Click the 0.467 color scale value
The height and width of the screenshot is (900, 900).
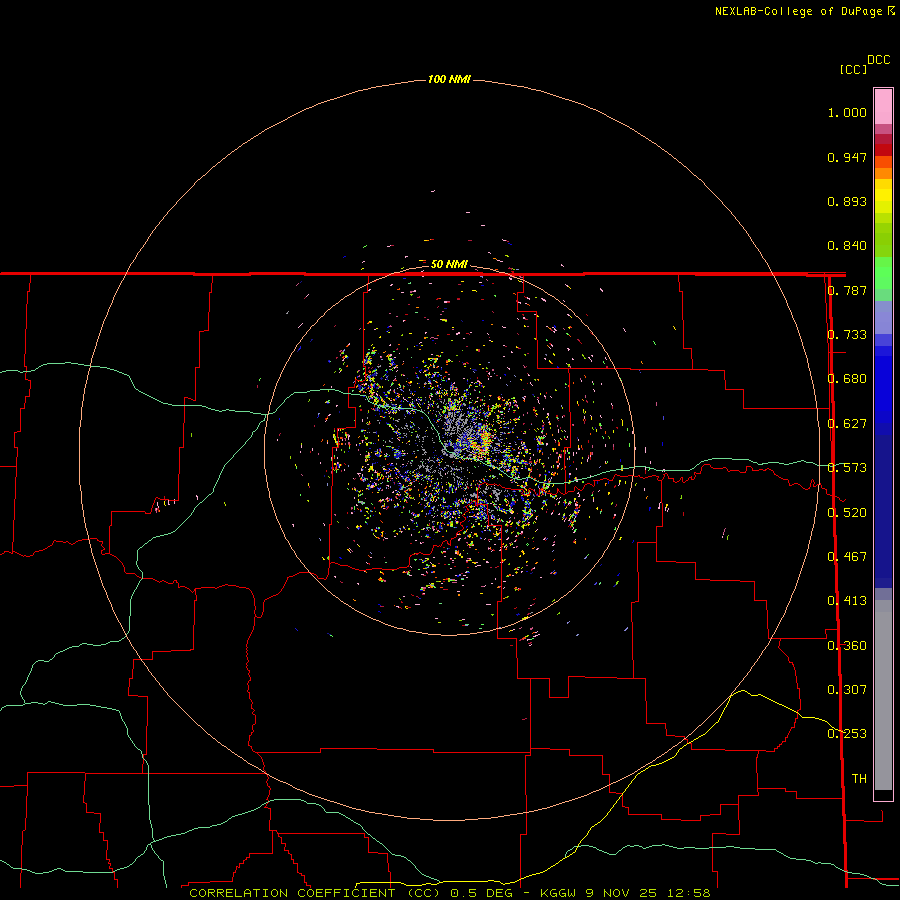coord(847,557)
